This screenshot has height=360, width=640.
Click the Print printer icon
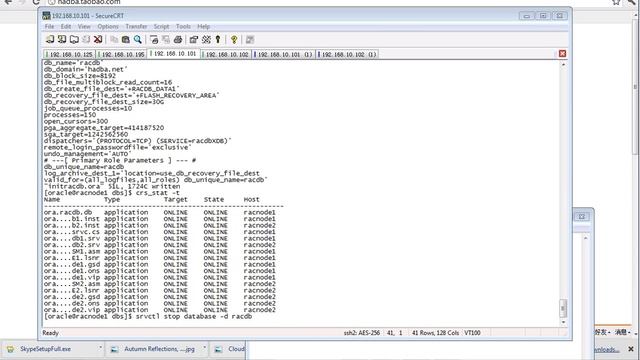pos(178,39)
